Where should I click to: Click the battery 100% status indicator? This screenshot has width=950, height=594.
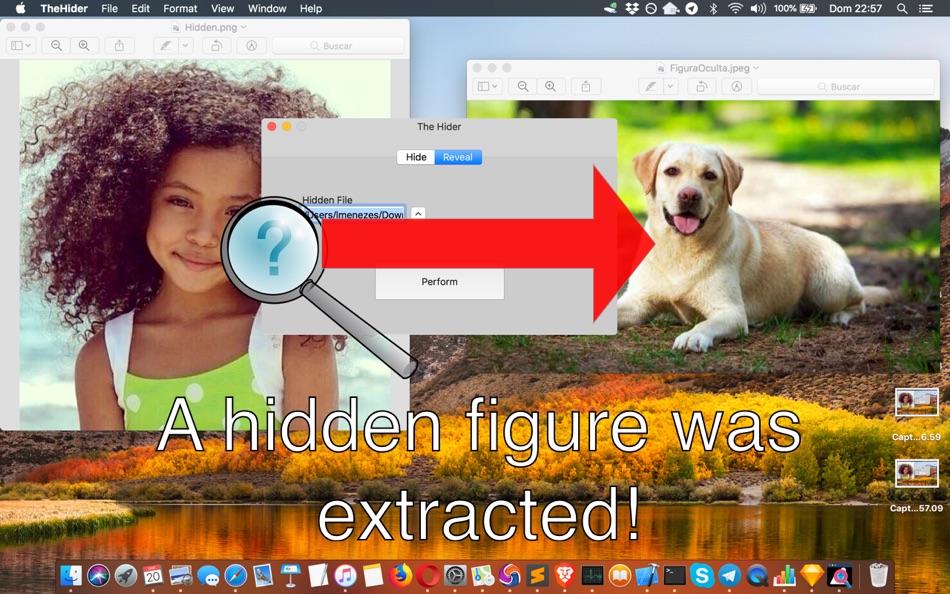click(x=795, y=8)
